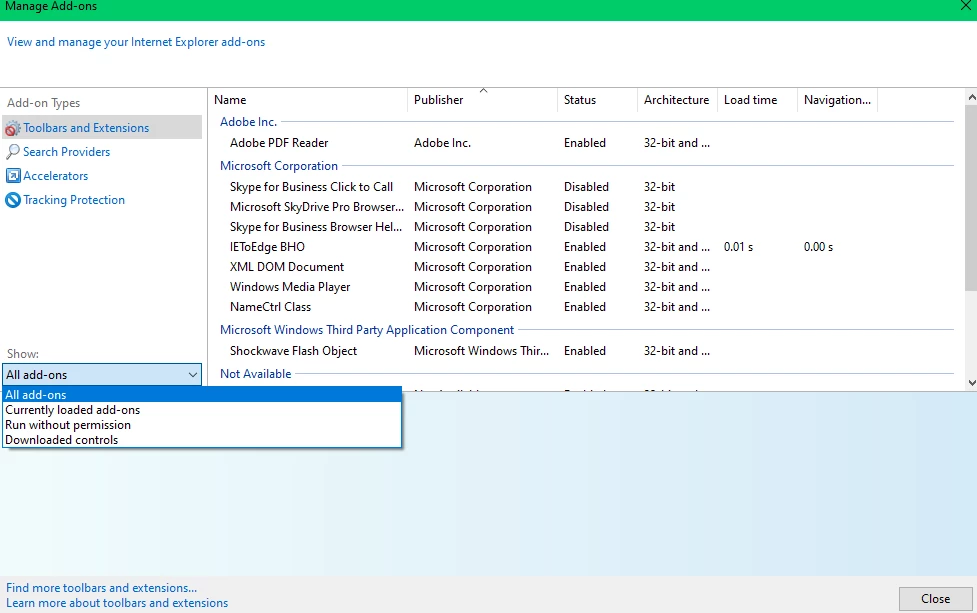Screen dimensions: 977x613
Task: Click the list scrollbar up arrow
Action: [971, 97]
